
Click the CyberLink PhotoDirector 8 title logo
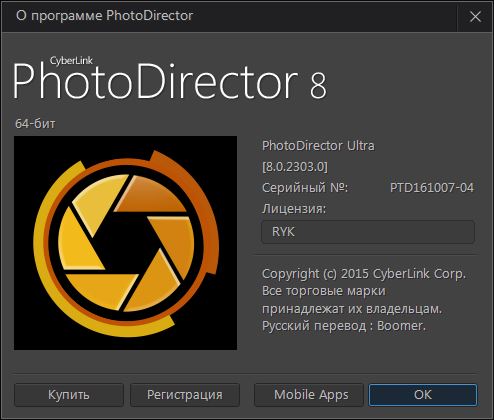(170, 79)
